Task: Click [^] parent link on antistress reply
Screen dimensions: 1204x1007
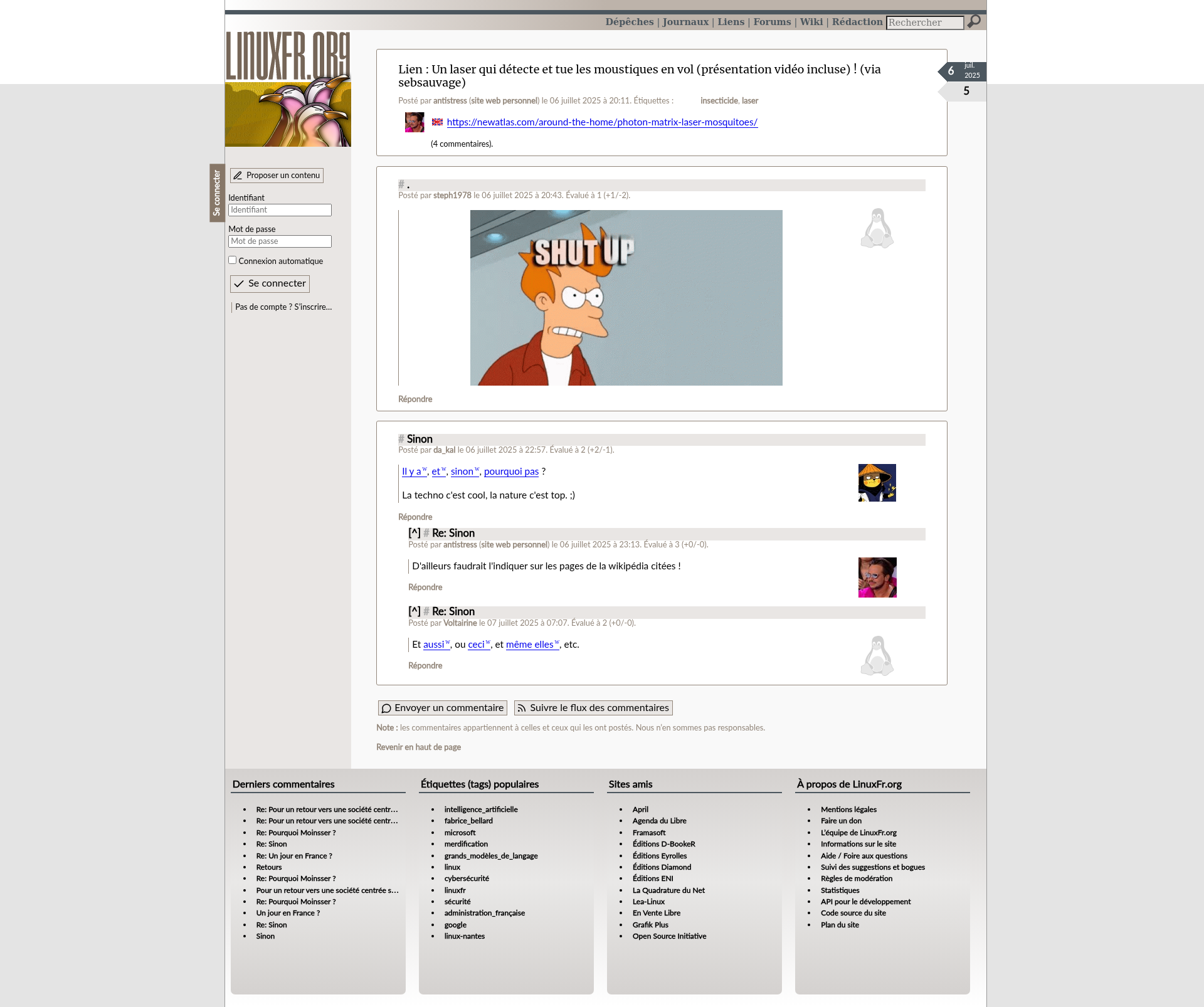Action: click(x=415, y=533)
